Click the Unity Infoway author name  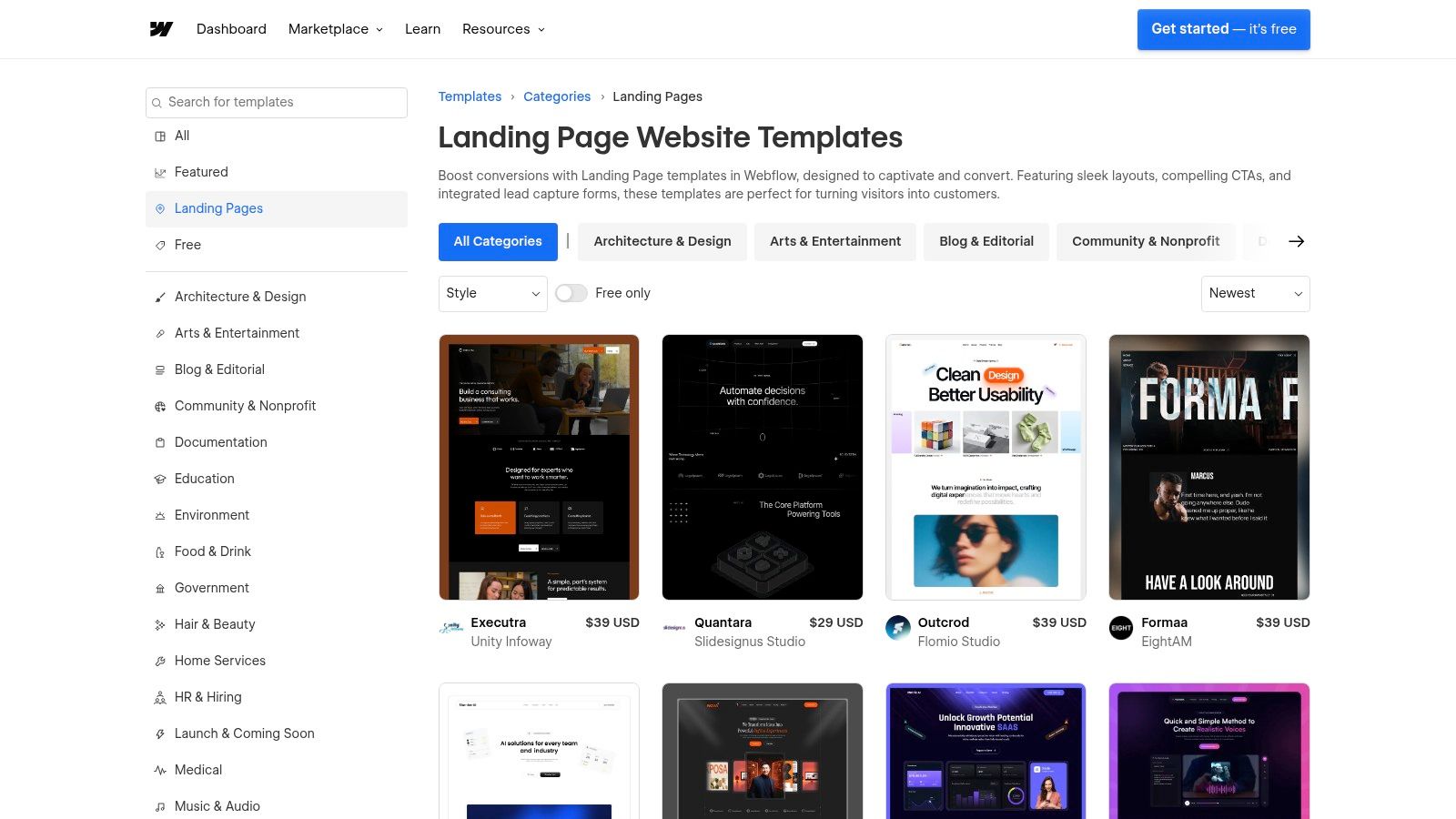pos(511,642)
